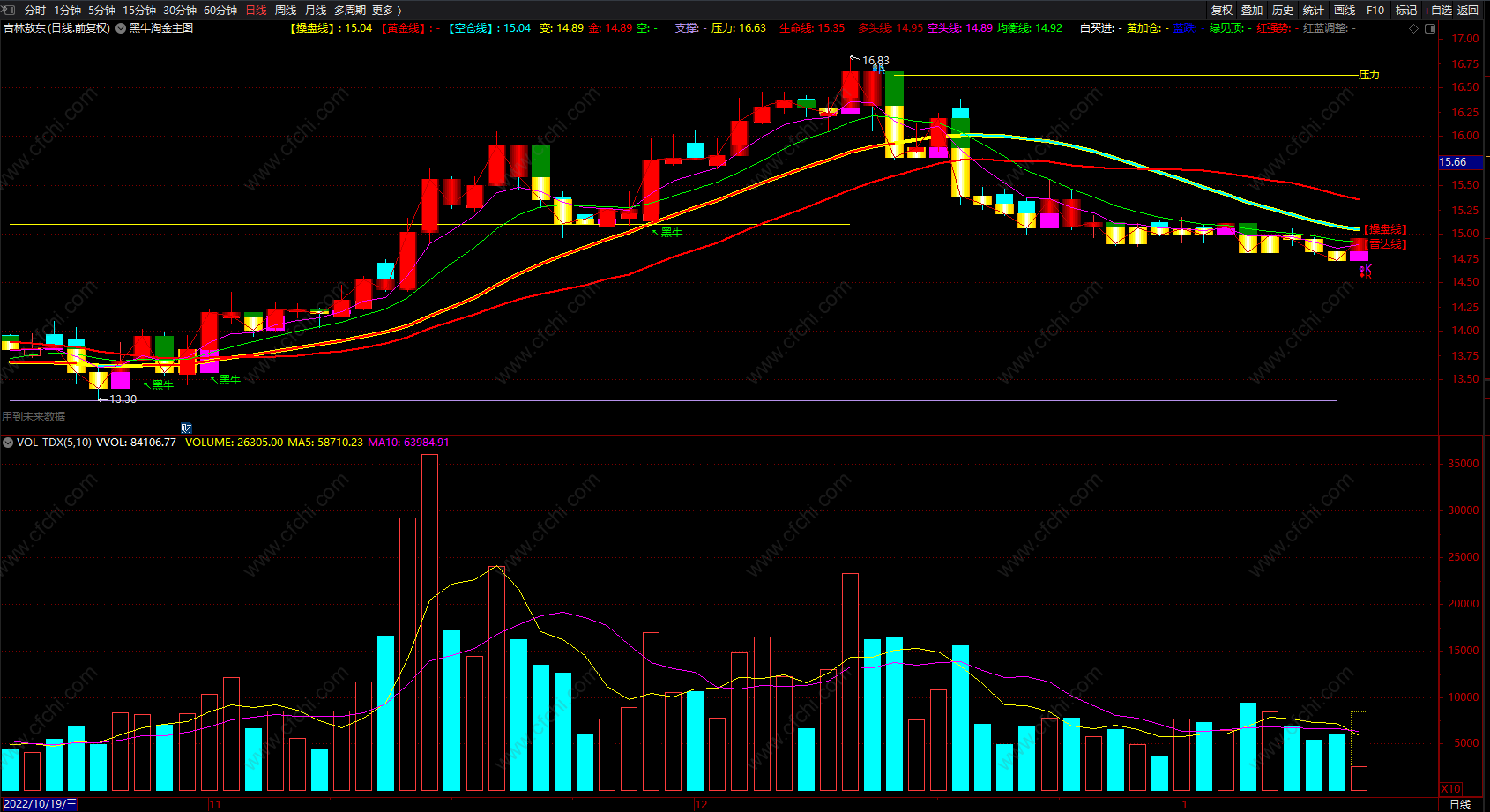Switch to the 分时 period tab

(35, 10)
